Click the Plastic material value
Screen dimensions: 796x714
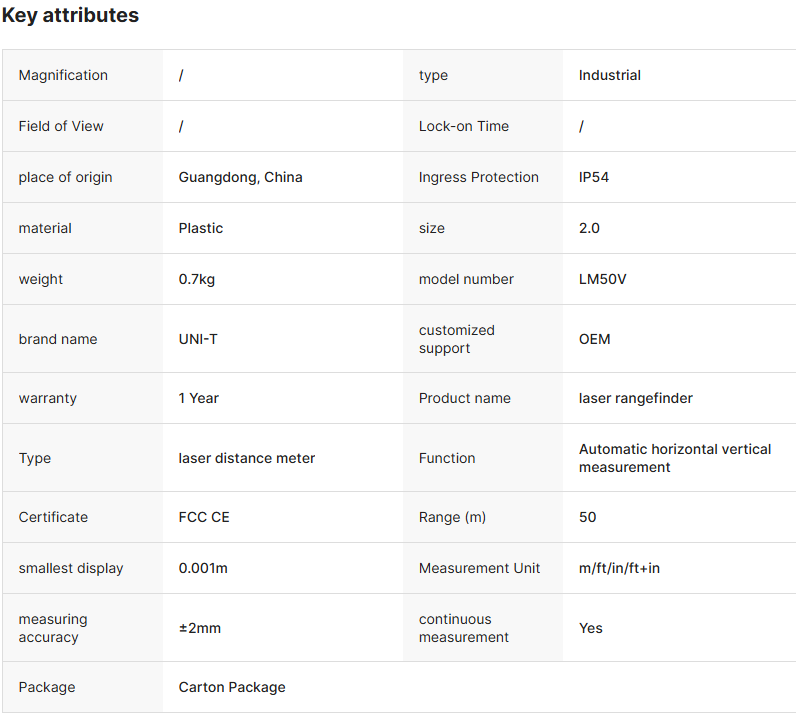pos(201,228)
